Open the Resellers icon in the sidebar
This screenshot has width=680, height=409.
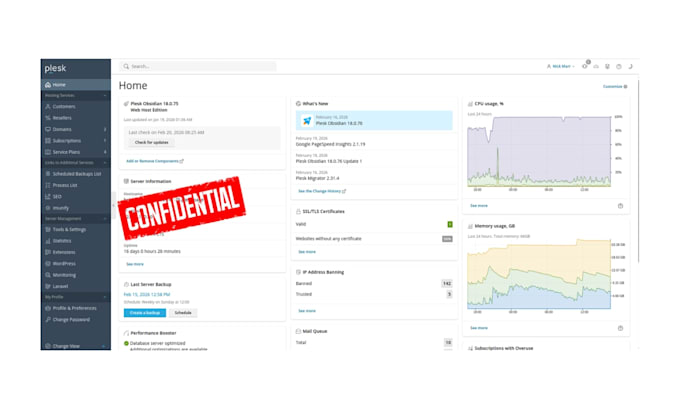pyautogui.click(x=48, y=118)
